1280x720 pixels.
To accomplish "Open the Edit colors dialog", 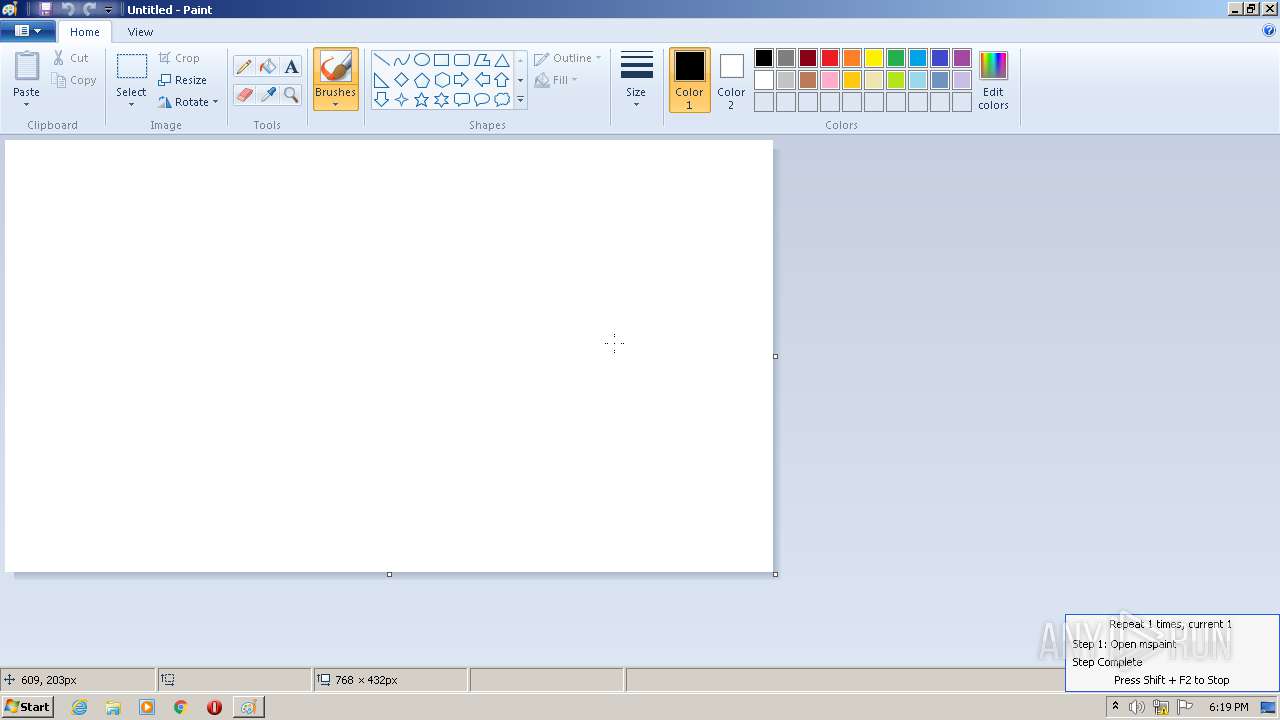I will [993, 80].
